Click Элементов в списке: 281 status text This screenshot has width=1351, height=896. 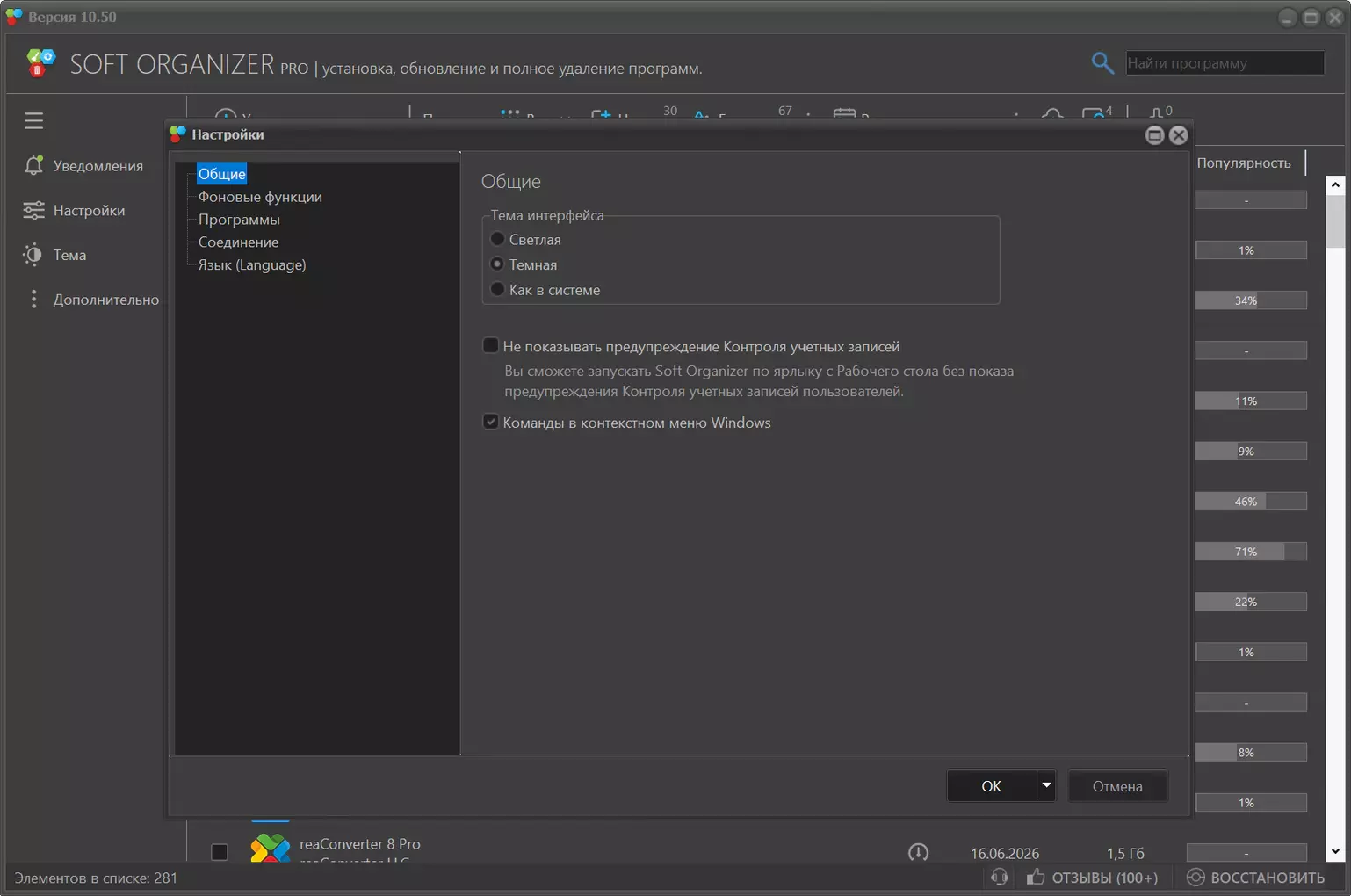point(96,878)
